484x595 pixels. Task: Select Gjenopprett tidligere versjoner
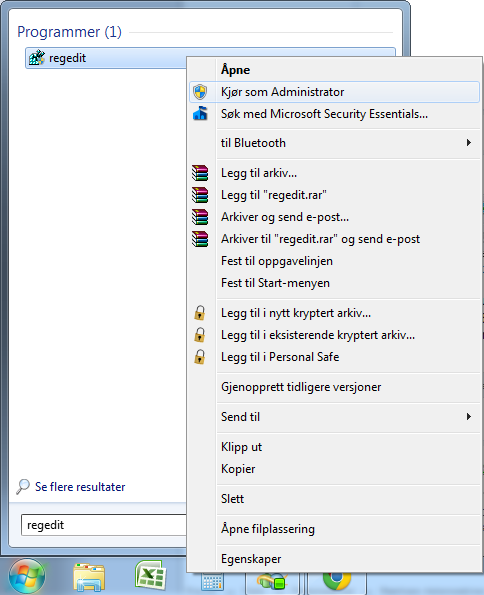coord(301,387)
